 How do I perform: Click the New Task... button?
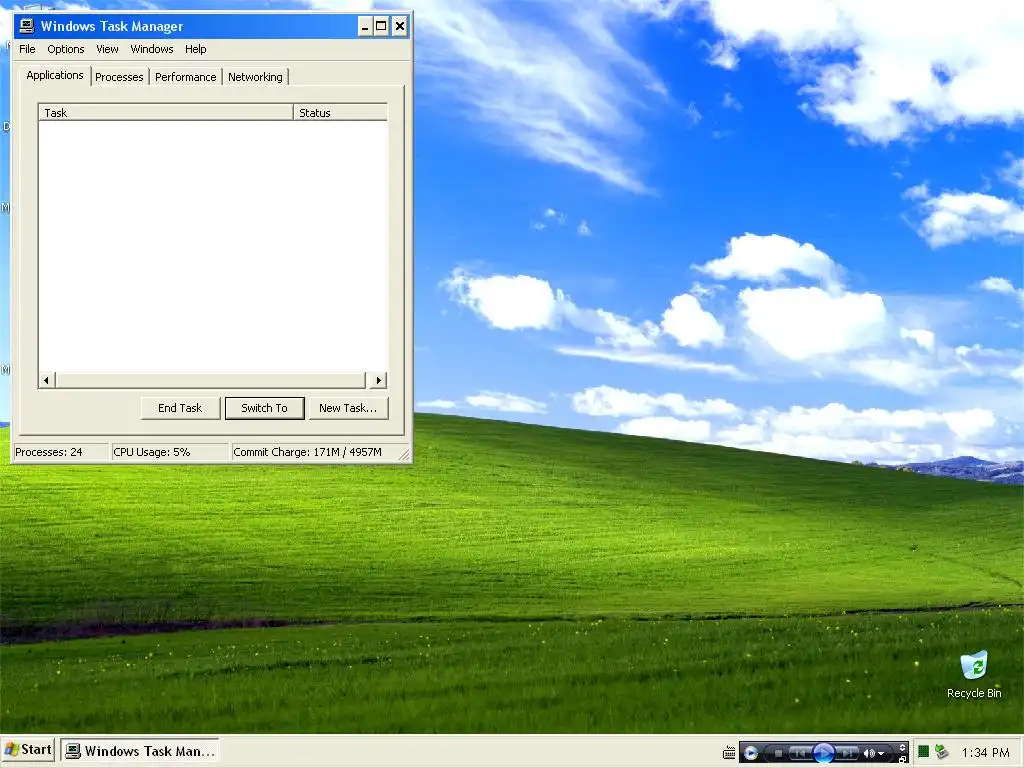[x=348, y=408]
